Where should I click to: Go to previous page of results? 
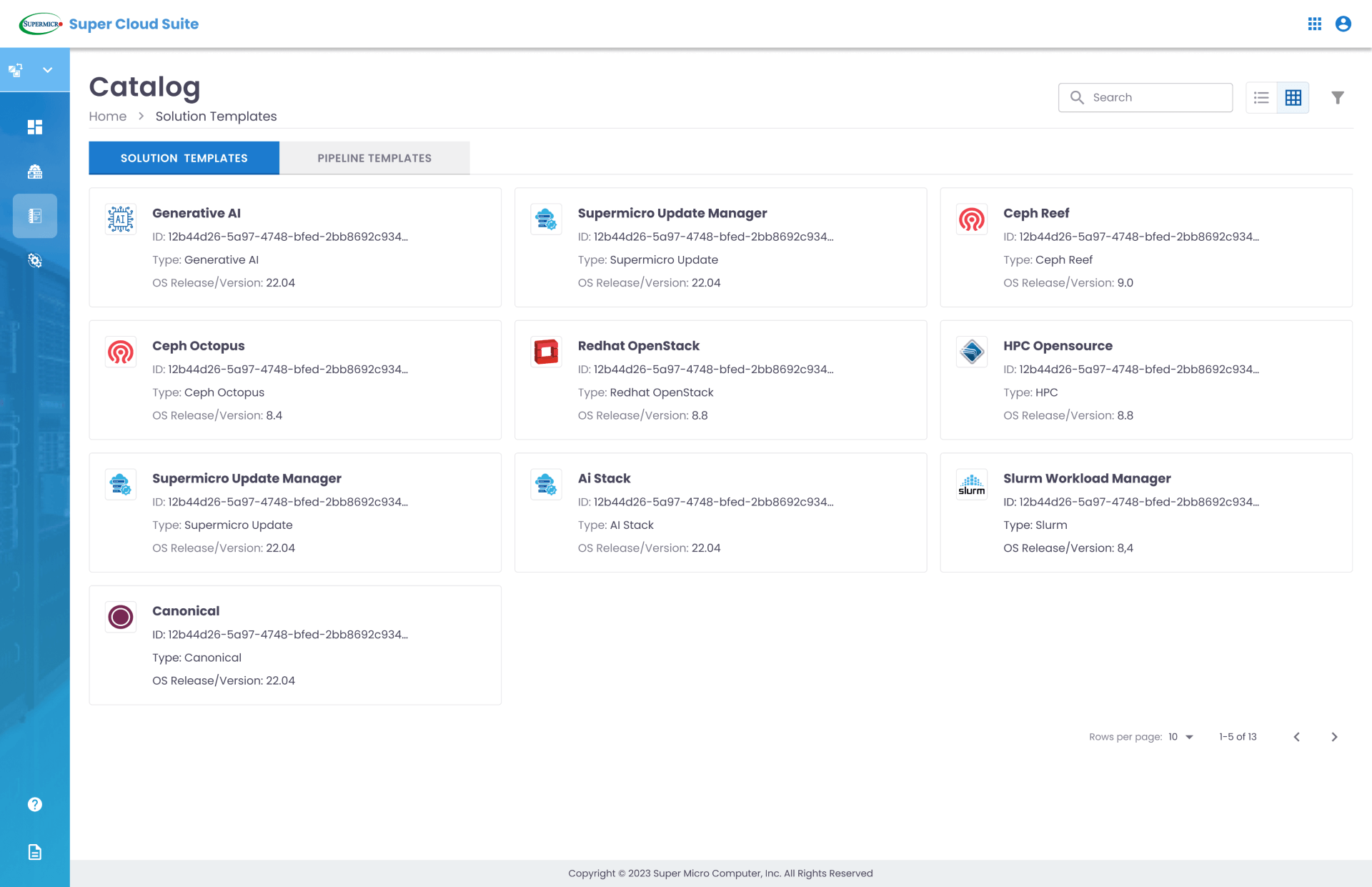(1297, 737)
